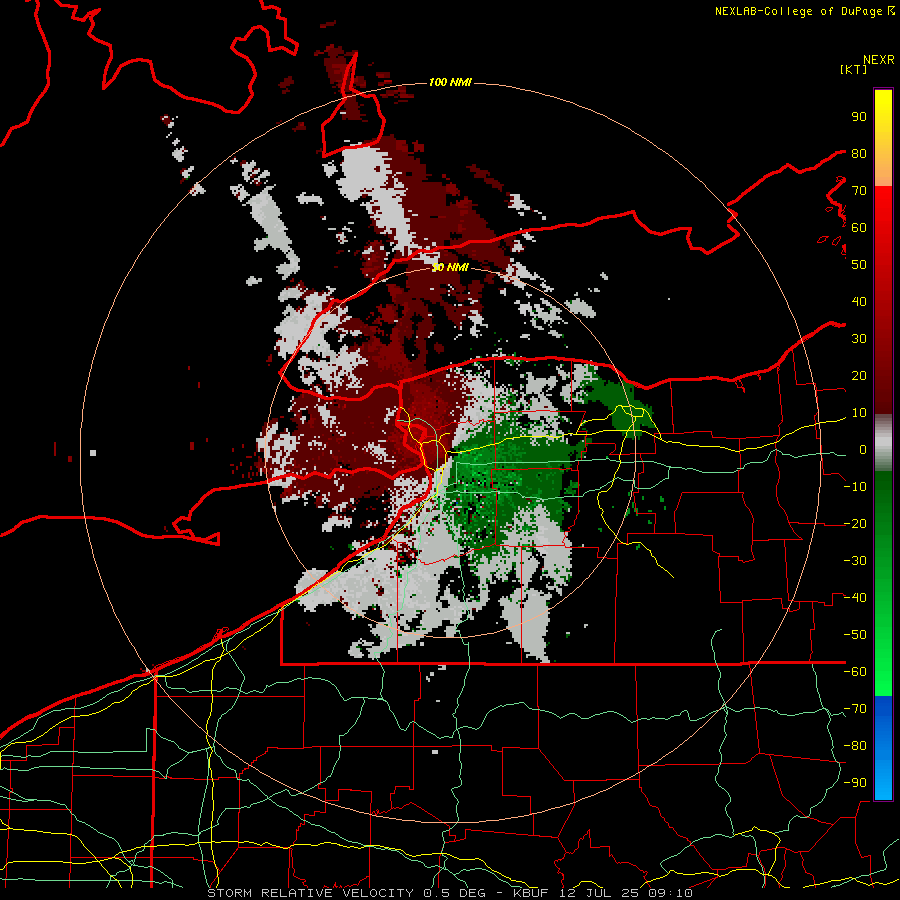The width and height of the screenshot is (900, 900).
Task: Click the 90 value on the velocity scale
Action: tap(859, 117)
